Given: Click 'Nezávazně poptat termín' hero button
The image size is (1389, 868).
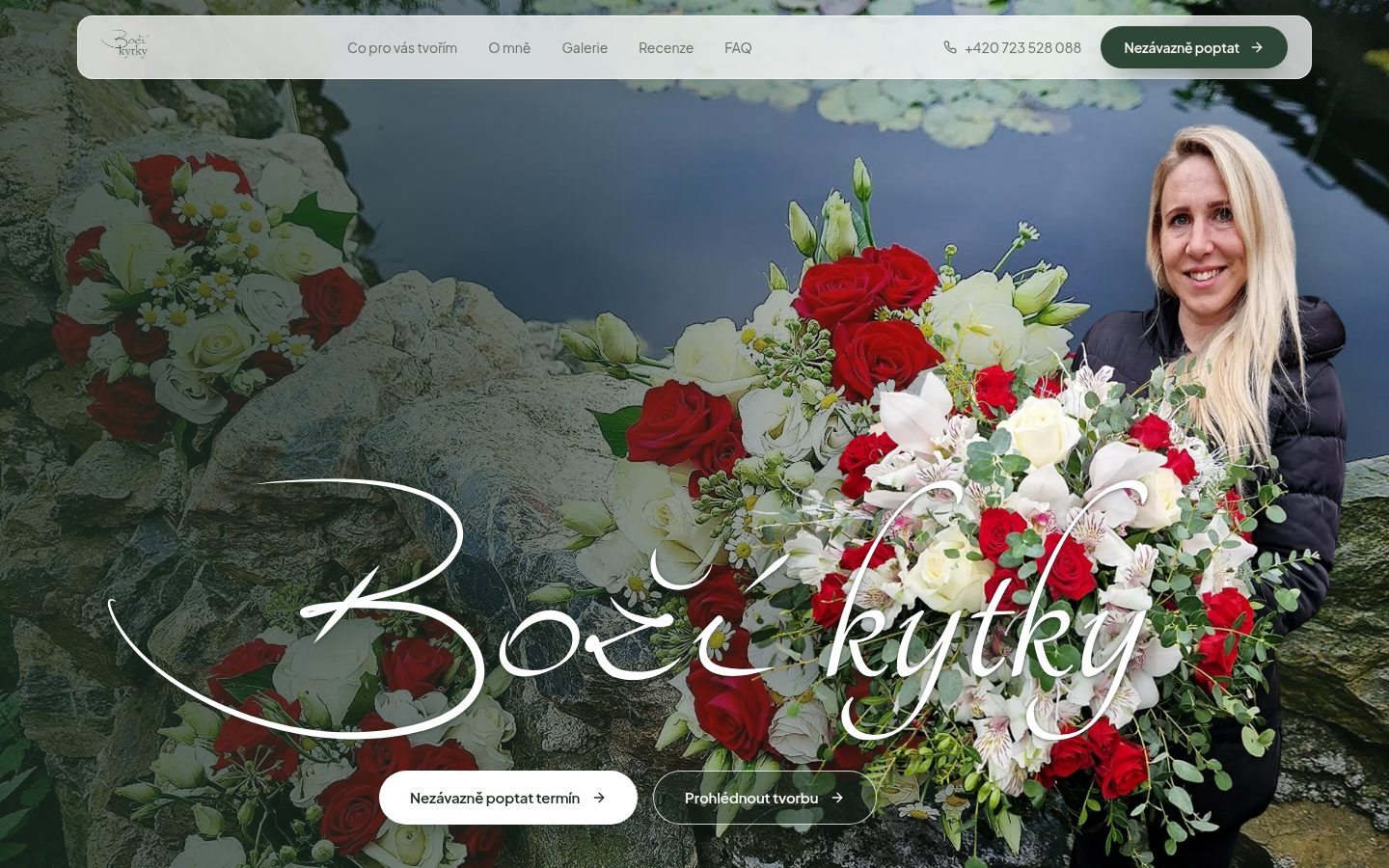Looking at the screenshot, I should coord(508,798).
